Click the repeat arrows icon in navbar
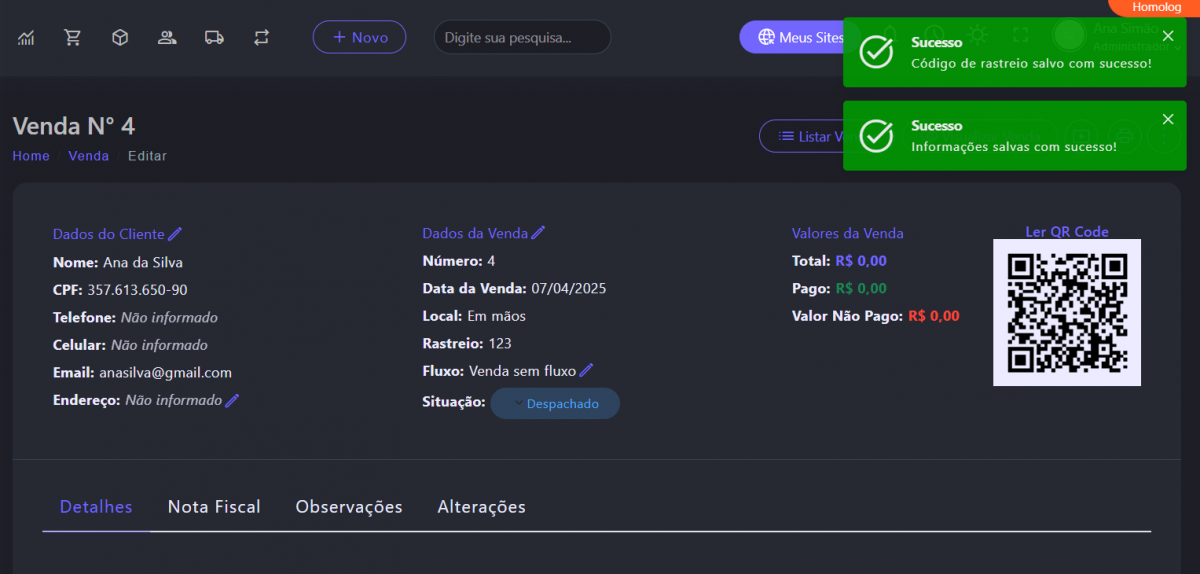Screen dimensions: 1200x574 (x=262, y=38)
